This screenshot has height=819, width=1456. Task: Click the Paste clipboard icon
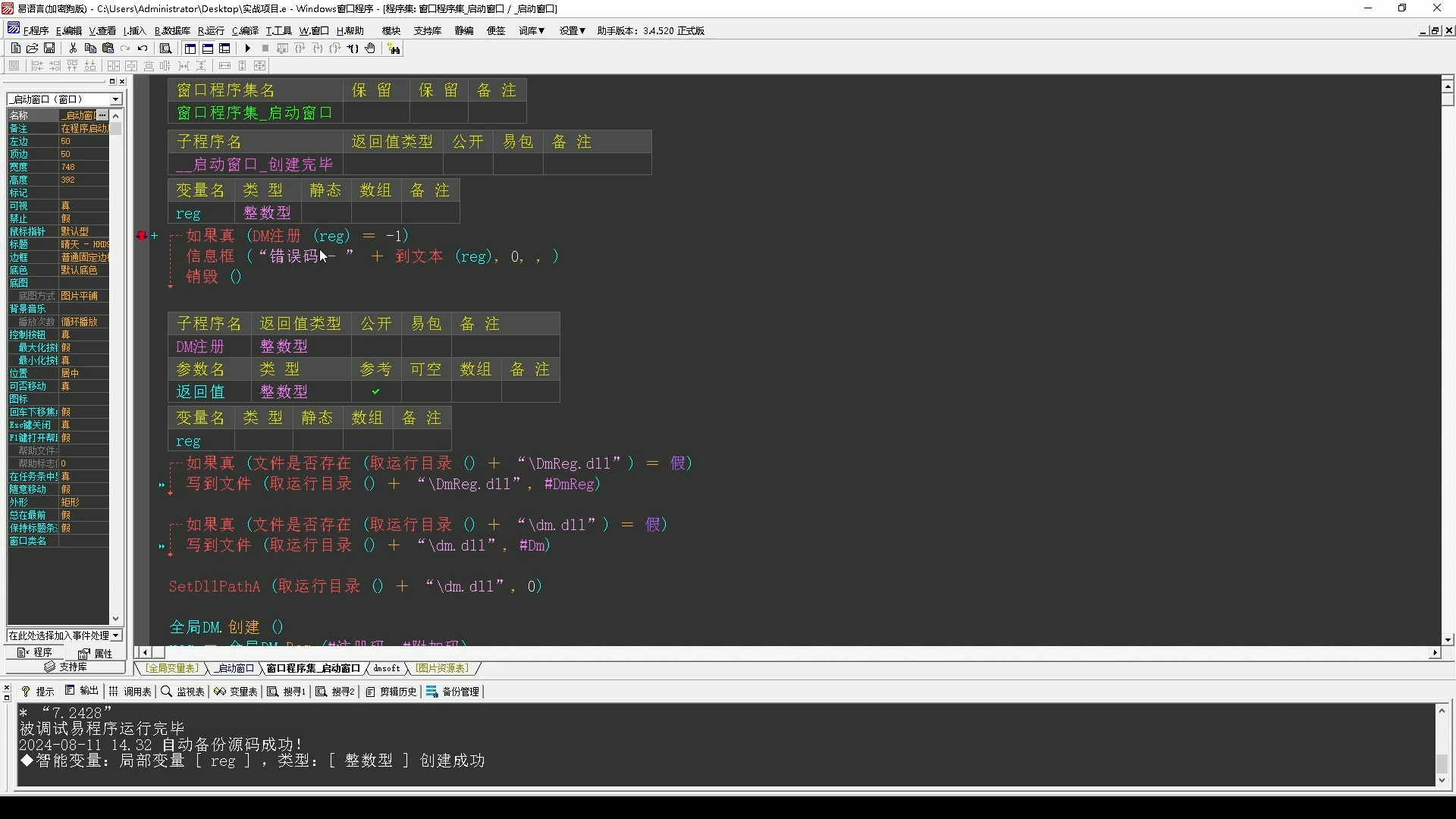(x=108, y=49)
